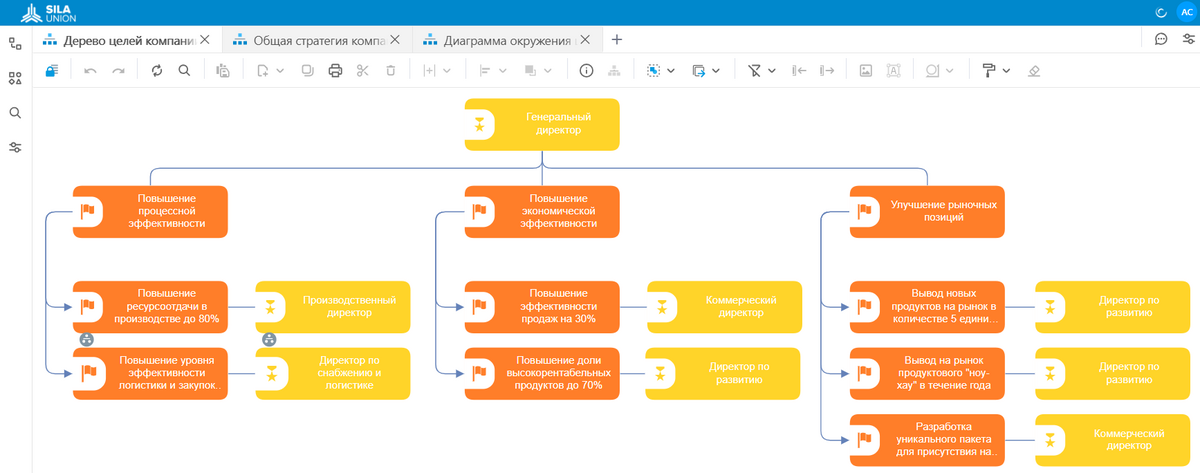Click the clear filter funnel icon
The image size is (1200, 473).
(x=755, y=70)
